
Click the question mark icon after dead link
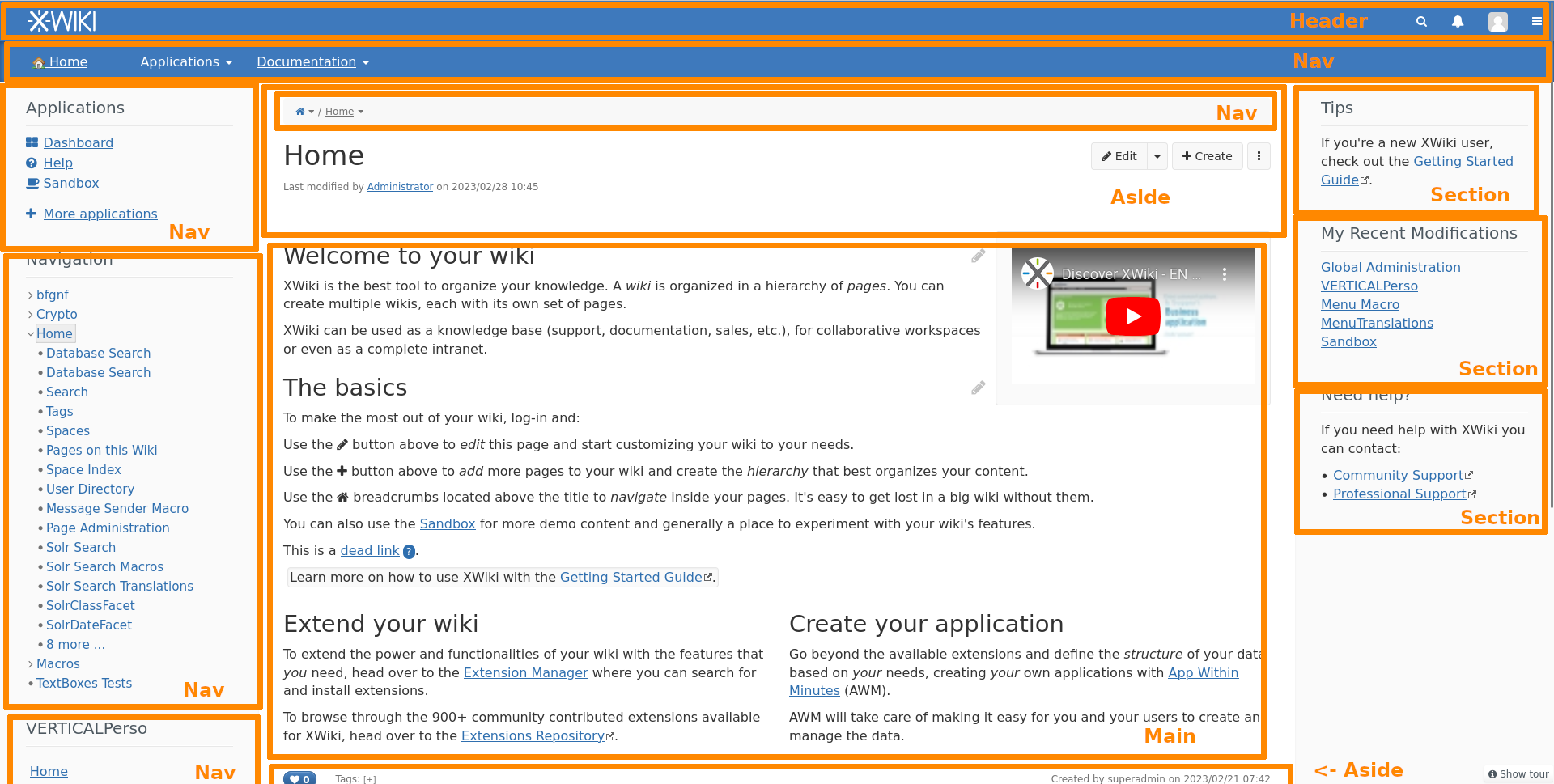(x=409, y=552)
